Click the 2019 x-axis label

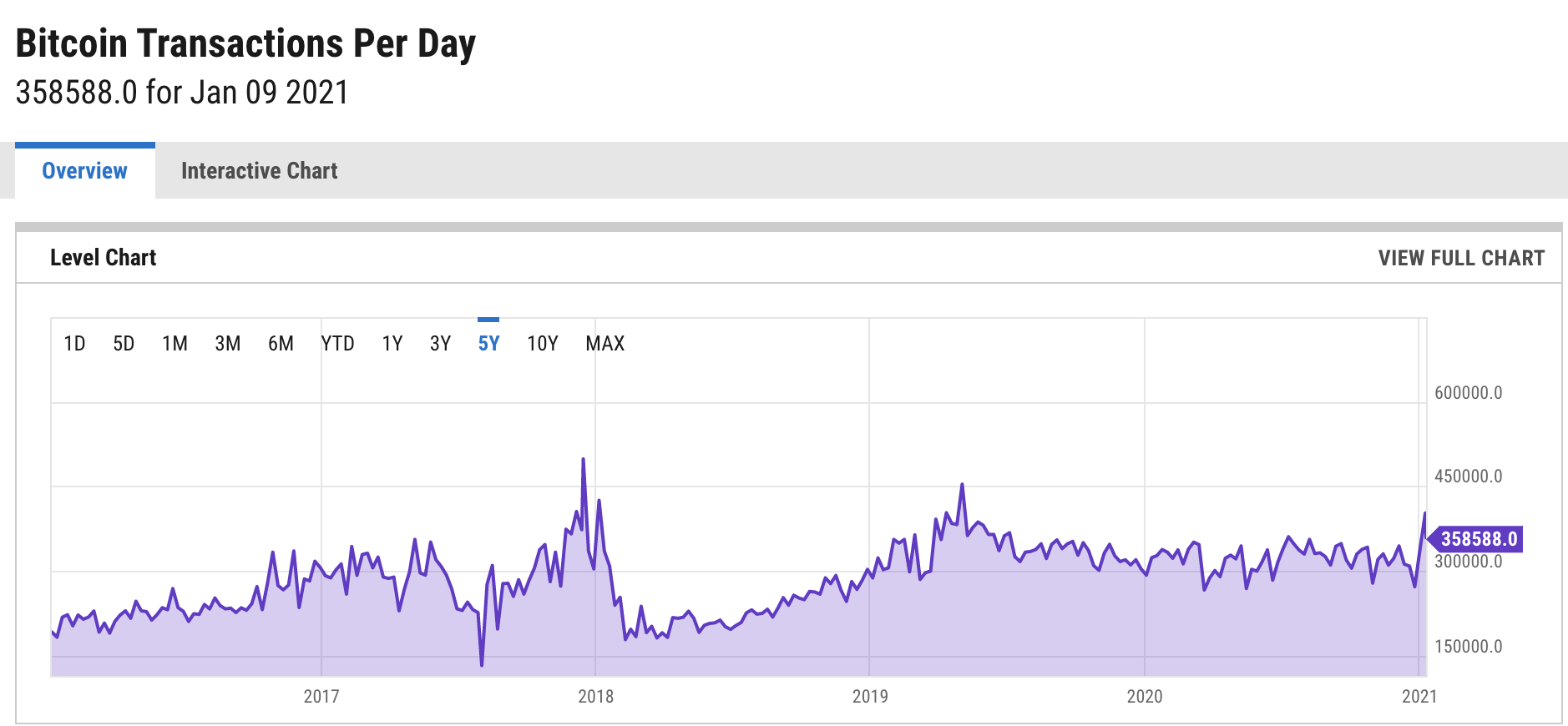click(x=870, y=696)
